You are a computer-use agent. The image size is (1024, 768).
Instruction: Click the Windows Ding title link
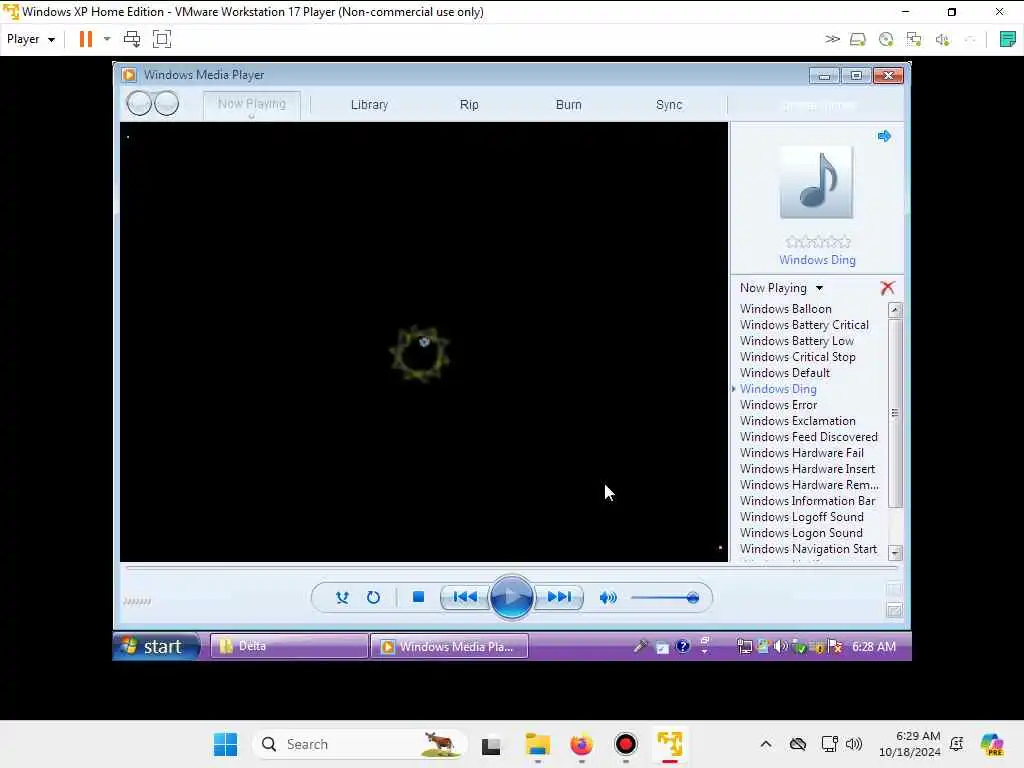click(x=817, y=260)
